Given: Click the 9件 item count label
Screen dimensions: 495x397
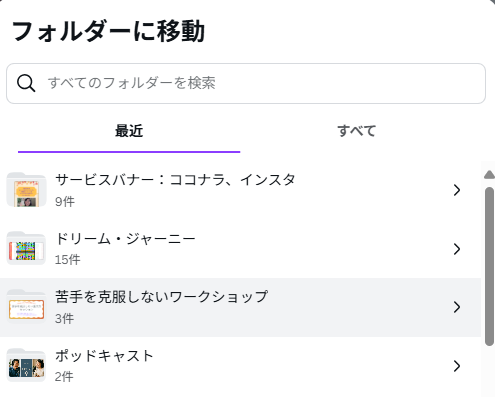Looking at the screenshot, I should point(65,201).
